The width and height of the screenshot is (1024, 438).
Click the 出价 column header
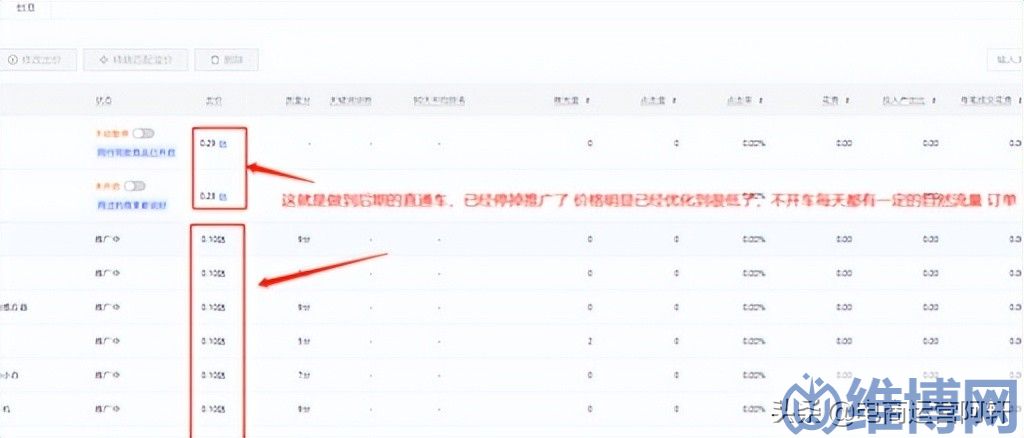point(213,101)
